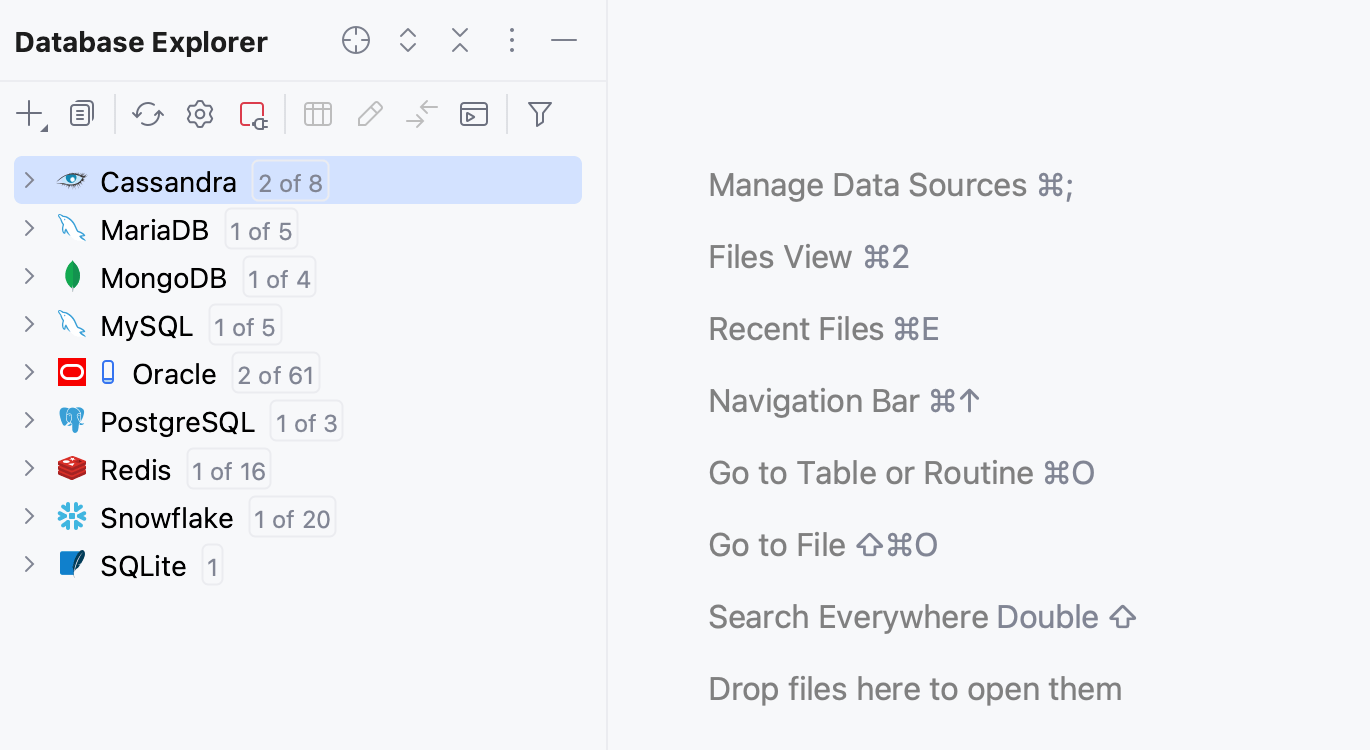Click Cassandra's "2 of 8" schema badge
1370x750 pixels.
[x=290, y=182]
